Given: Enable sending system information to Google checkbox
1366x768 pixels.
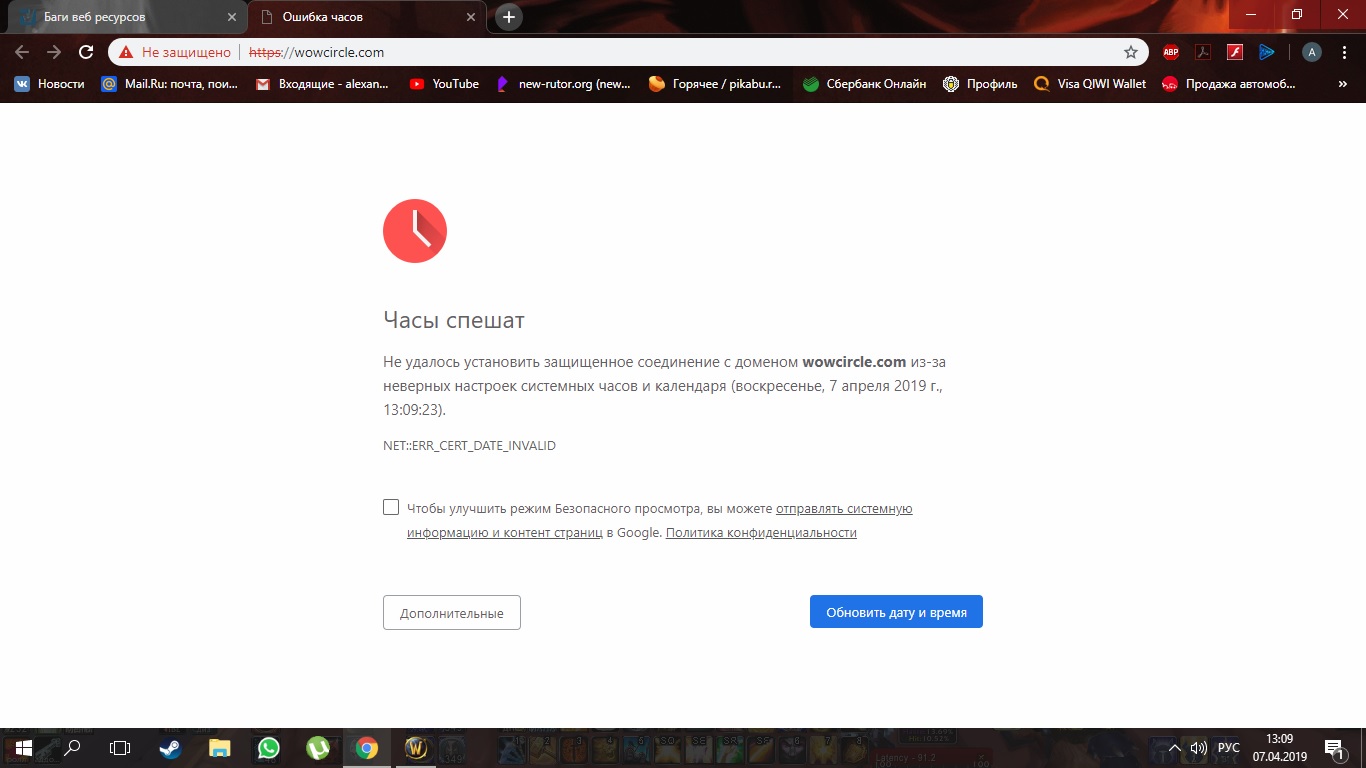Looking at the screenshot, I should (x=391, y=507).
